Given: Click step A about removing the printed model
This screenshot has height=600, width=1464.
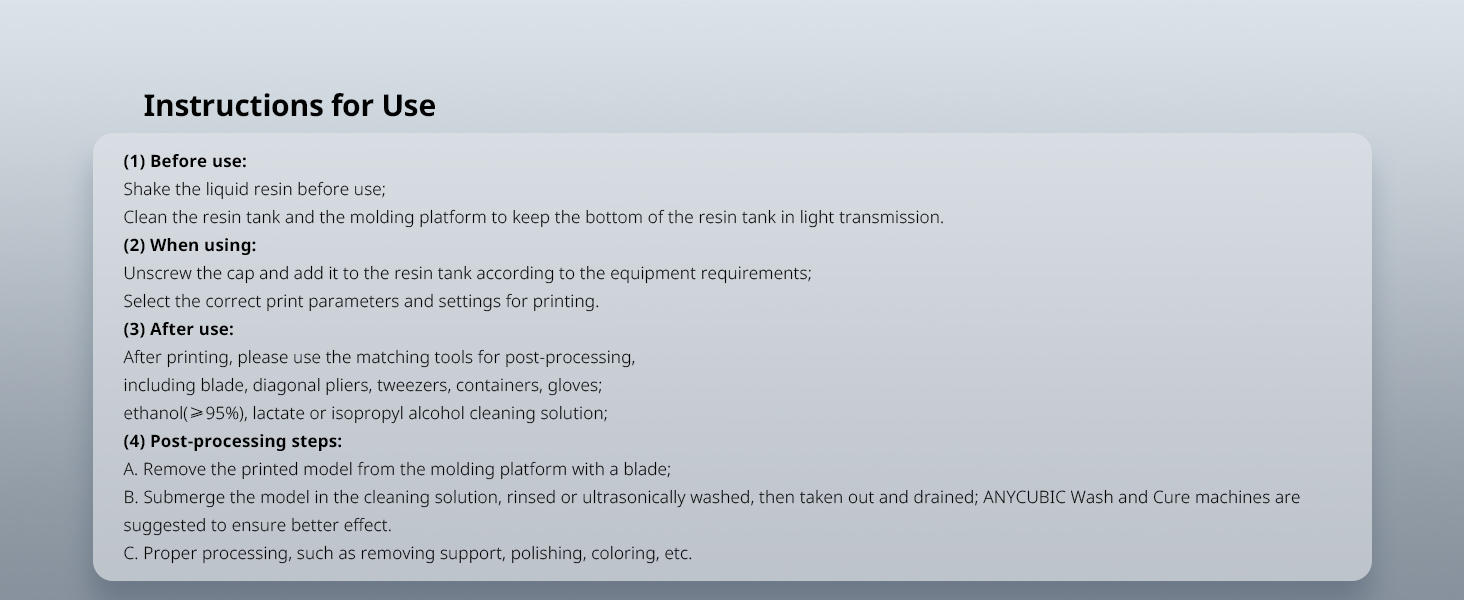Looking at the screenshot, I should 397,469.
